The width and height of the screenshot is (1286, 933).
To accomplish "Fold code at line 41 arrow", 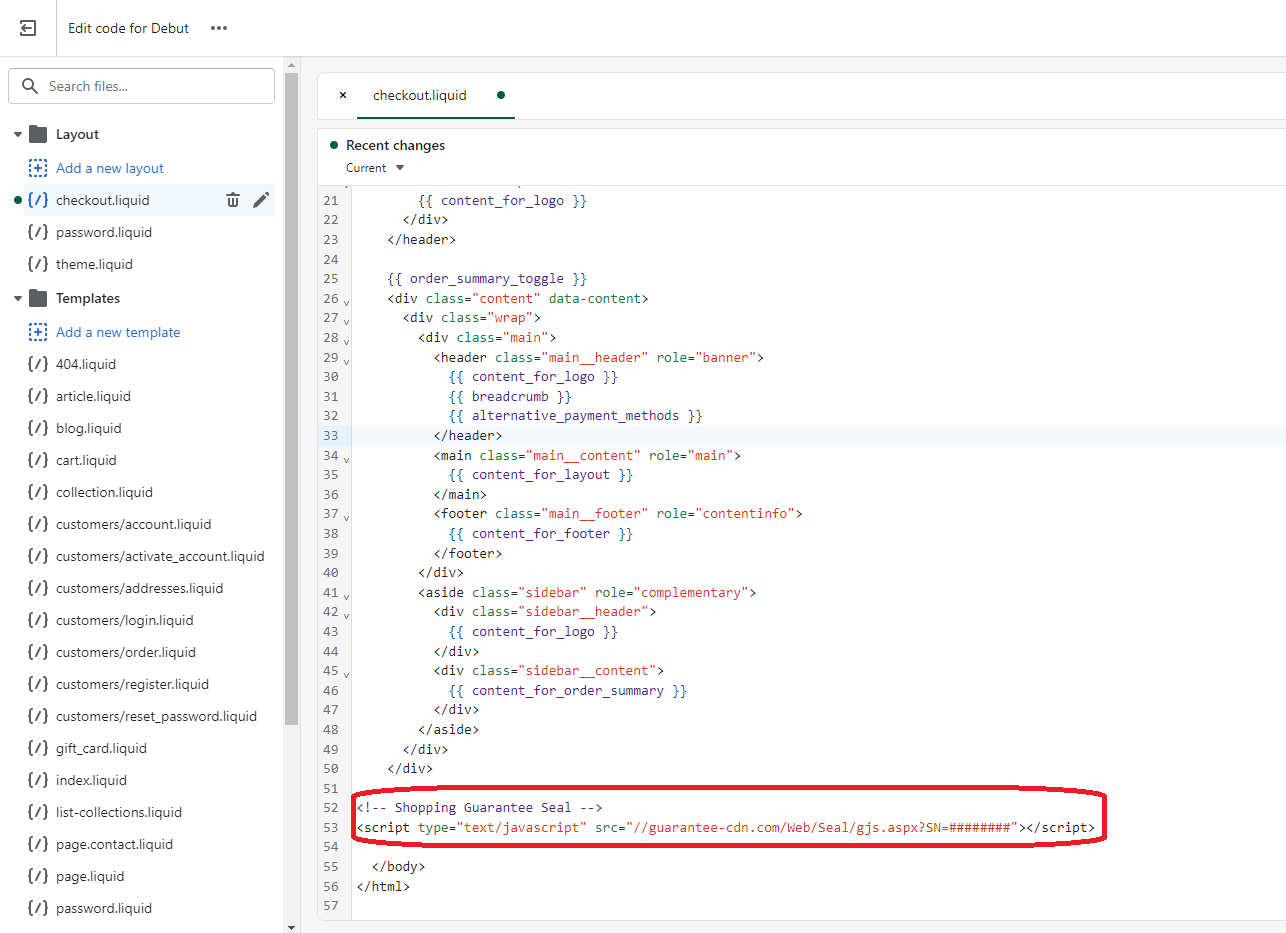I will click(x=346, y=596).
